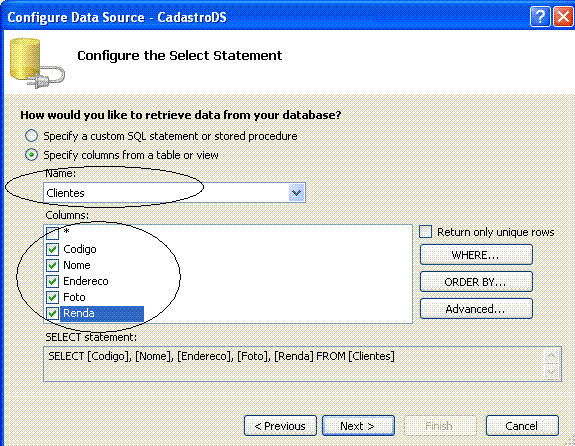575x446 pixels.
Task: Select columns from table or view option
Action: pyautogui.click(x=31, y=155)
